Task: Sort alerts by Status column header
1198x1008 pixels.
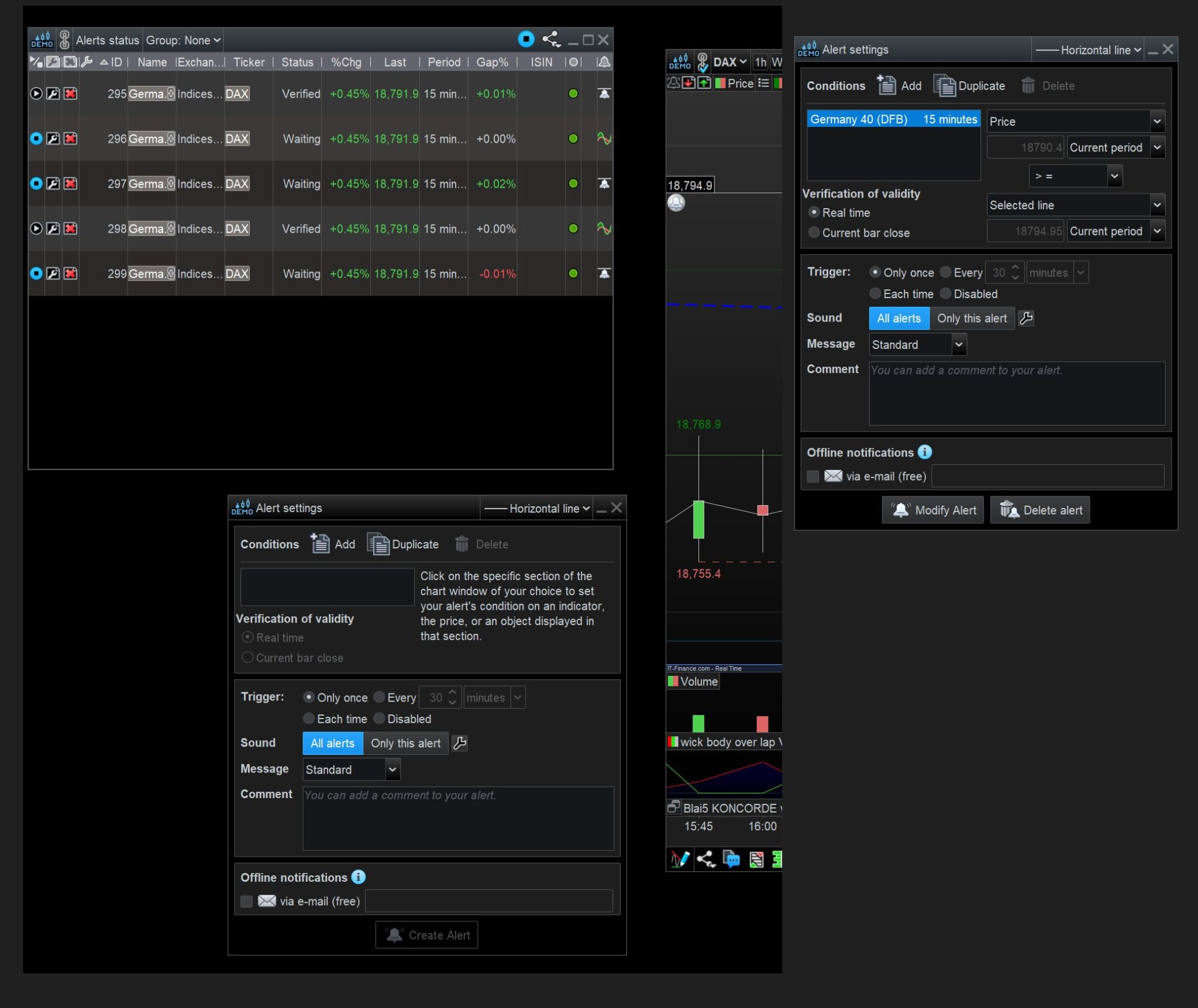Action: [297, 63]
